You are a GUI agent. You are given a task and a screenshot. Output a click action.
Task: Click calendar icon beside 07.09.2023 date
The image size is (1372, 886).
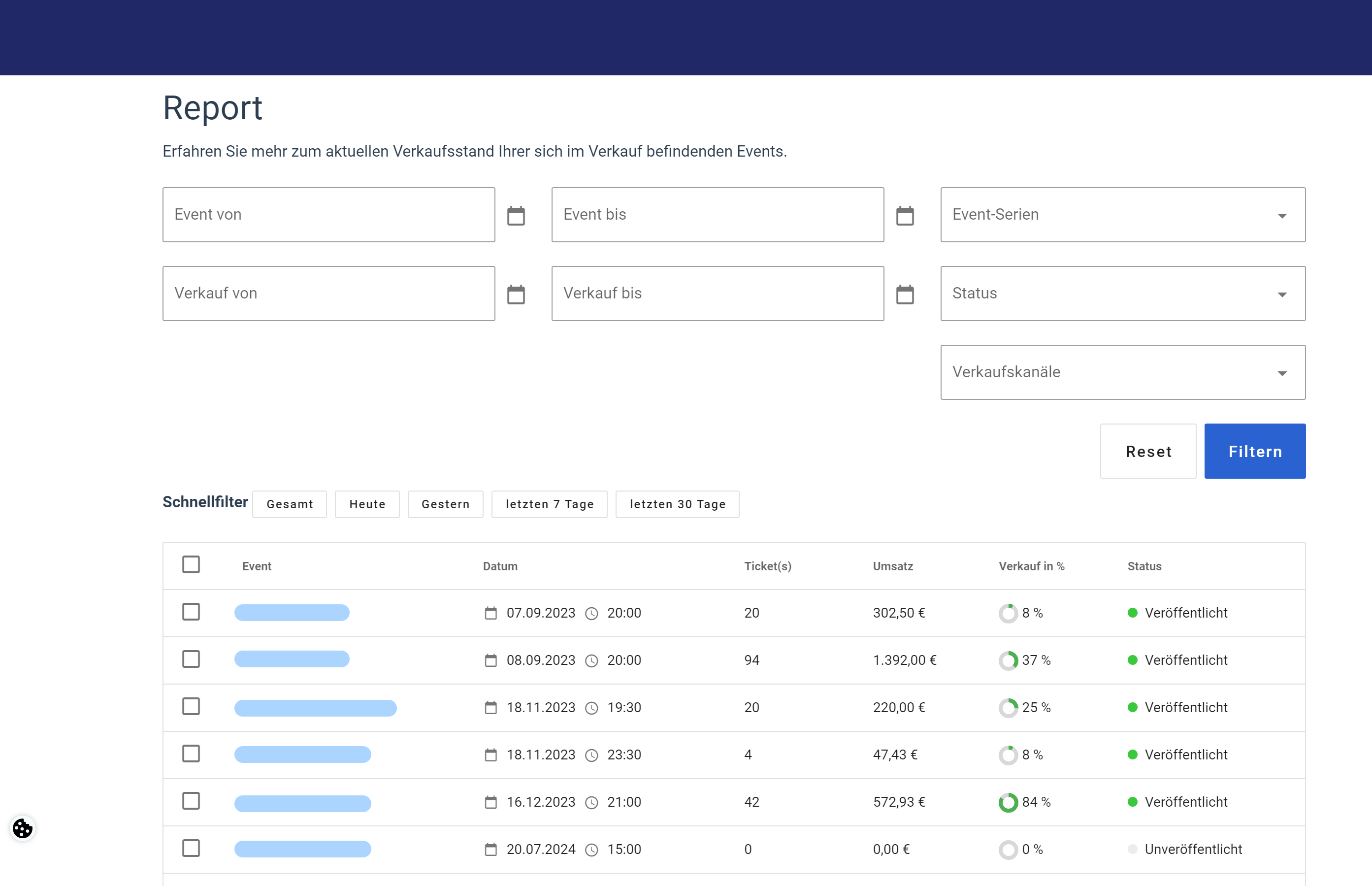point(490,613)
